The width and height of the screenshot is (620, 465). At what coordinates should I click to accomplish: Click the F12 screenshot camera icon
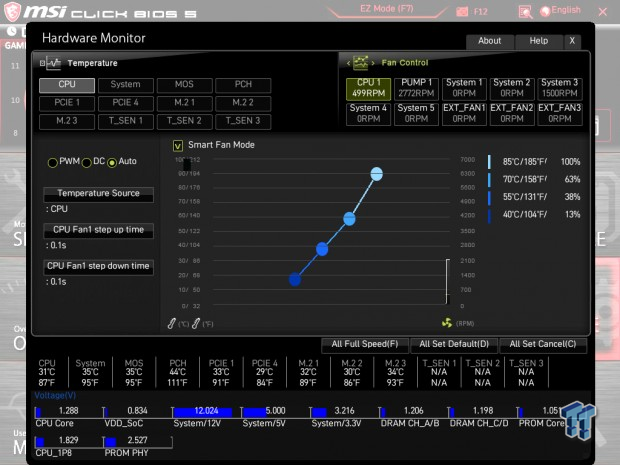(x=462, y=12)
